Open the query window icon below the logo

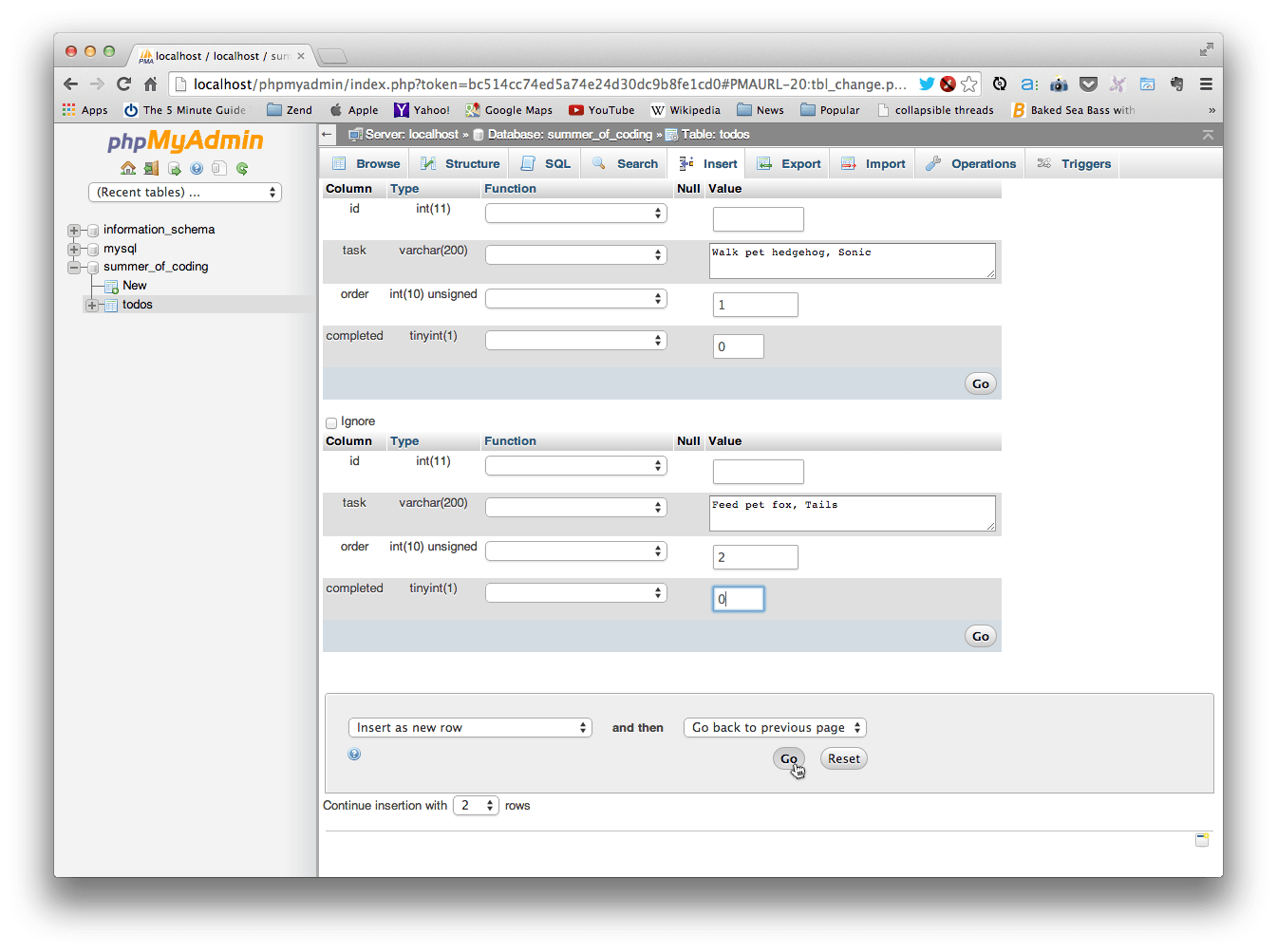pos(174,168)
